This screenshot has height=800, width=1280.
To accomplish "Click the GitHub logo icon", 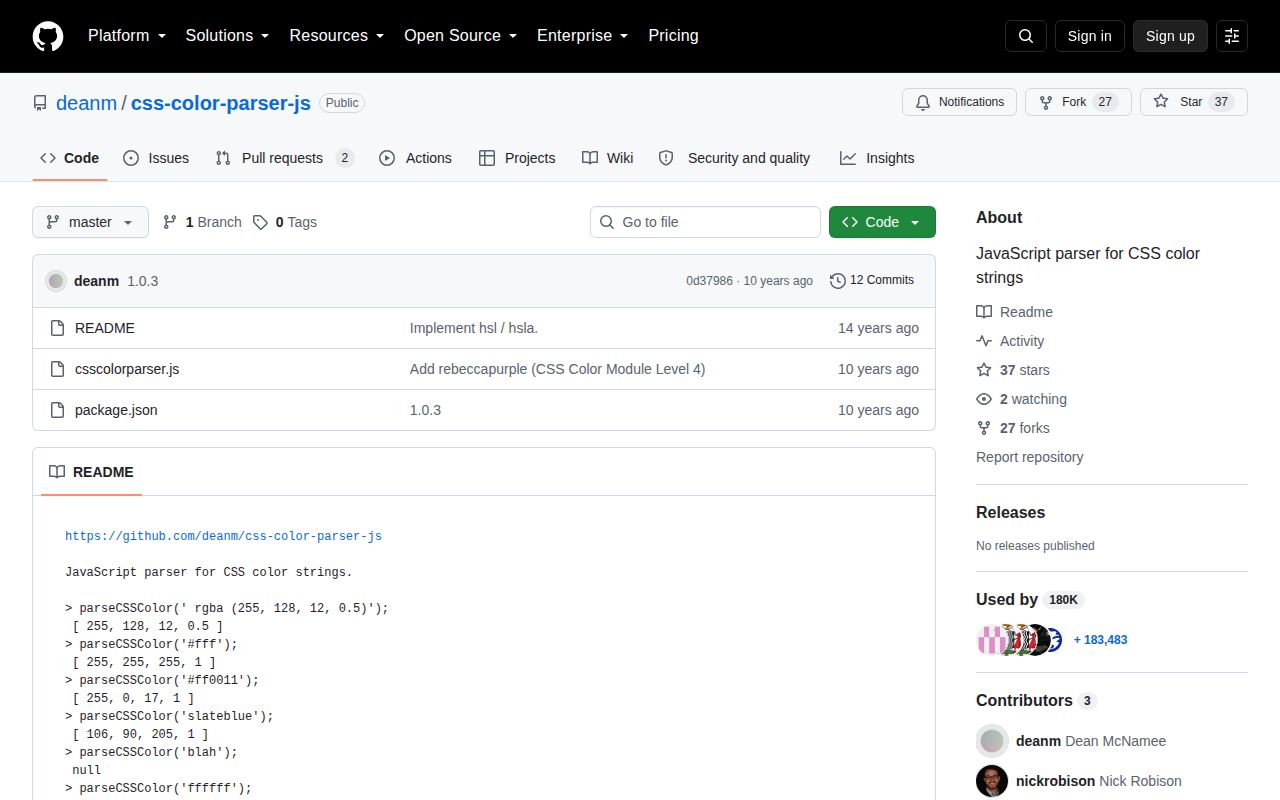I will 48,36.
